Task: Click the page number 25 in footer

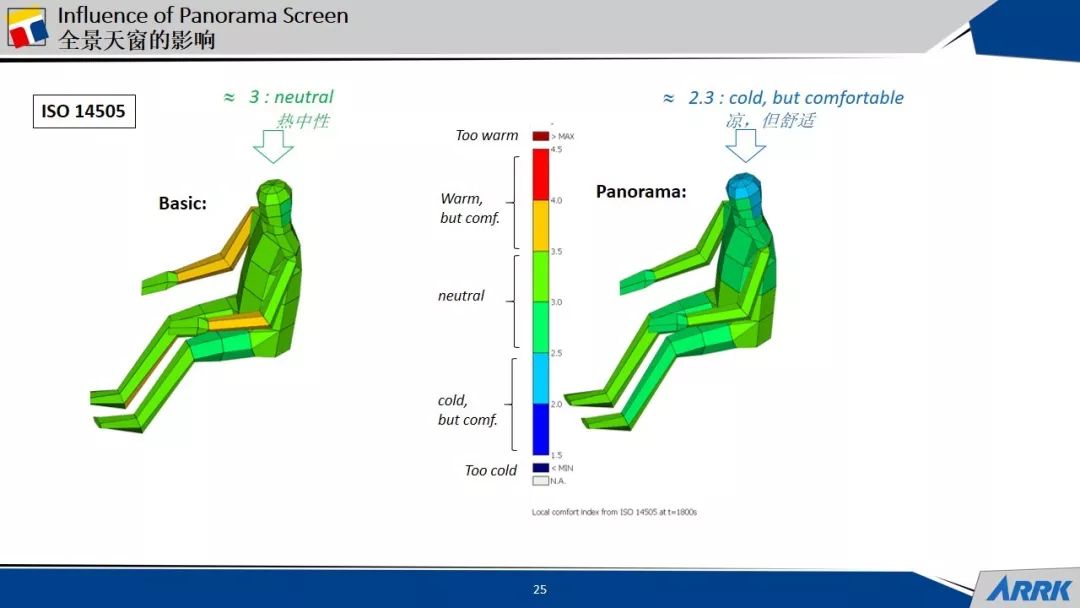Action: click(x=540, y=589)
